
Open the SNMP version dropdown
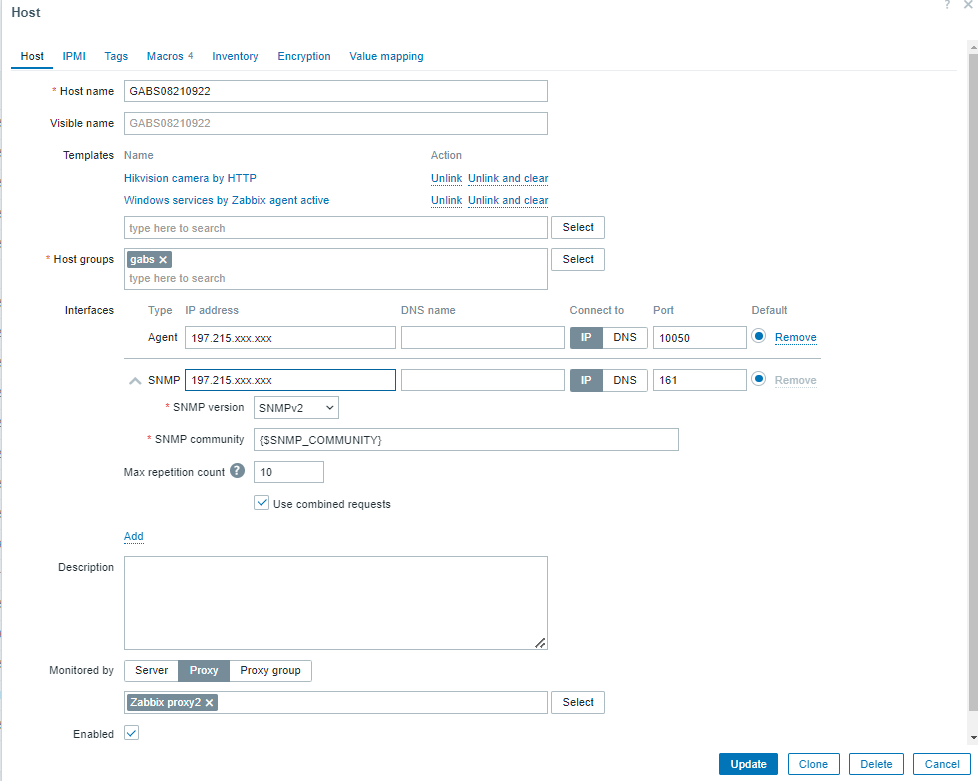(x=296, y=408)
